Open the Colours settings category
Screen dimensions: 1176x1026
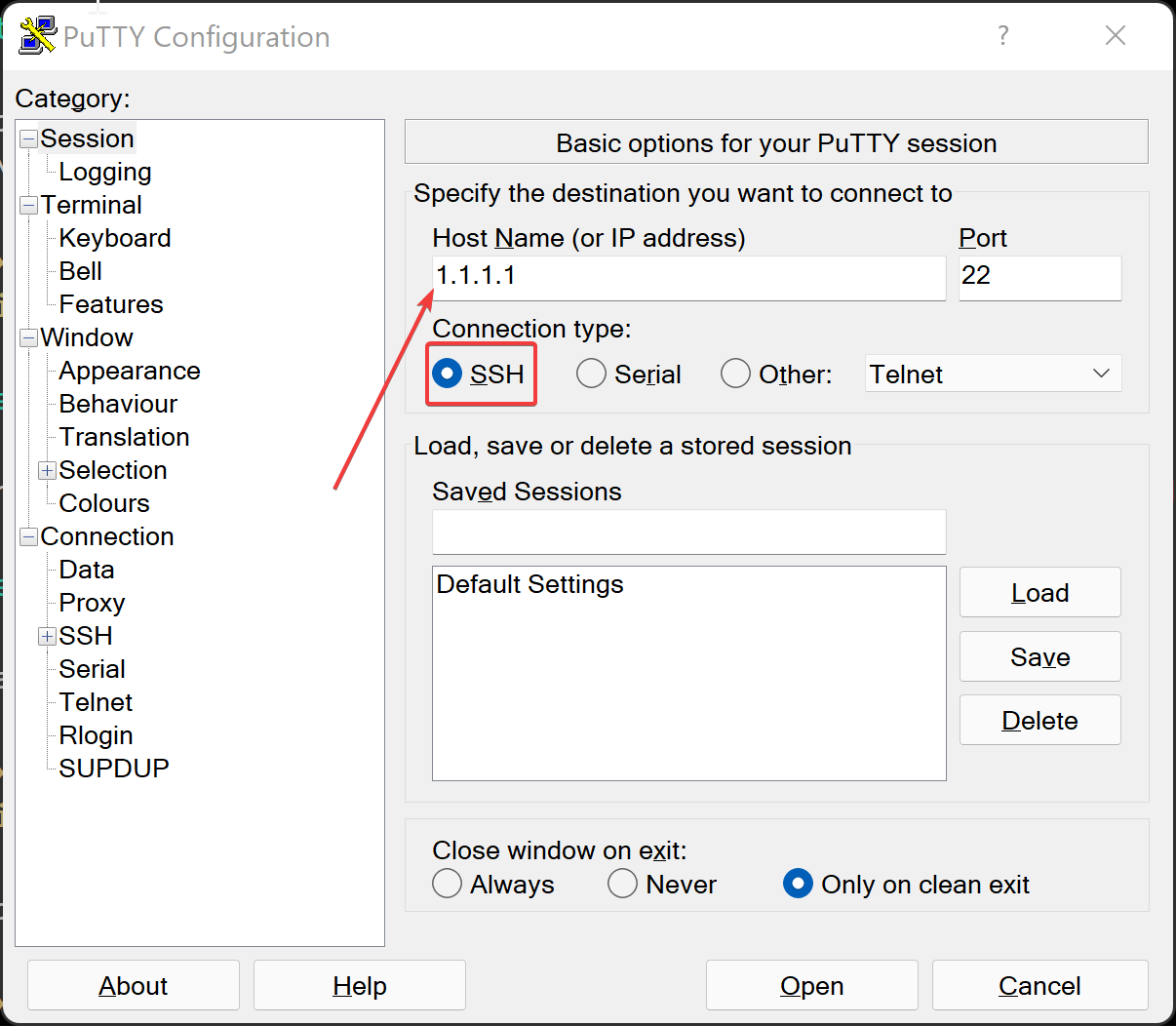[x=103, y=503]
